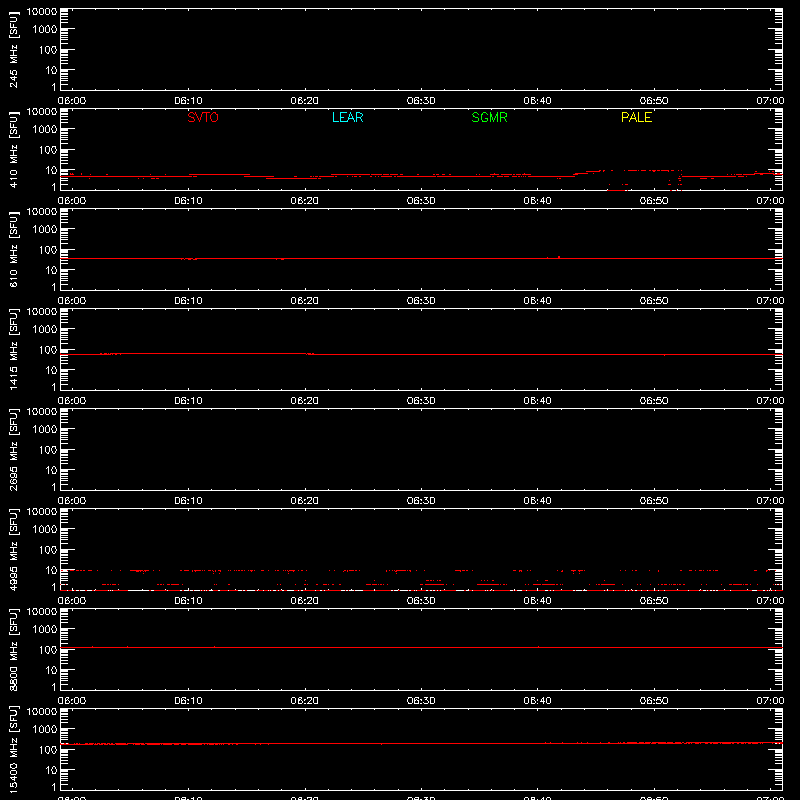This screenshot has height=800, width=800.
Task: Click the 15400 MHz [SFU] axis title
Action: click(13, 749)
